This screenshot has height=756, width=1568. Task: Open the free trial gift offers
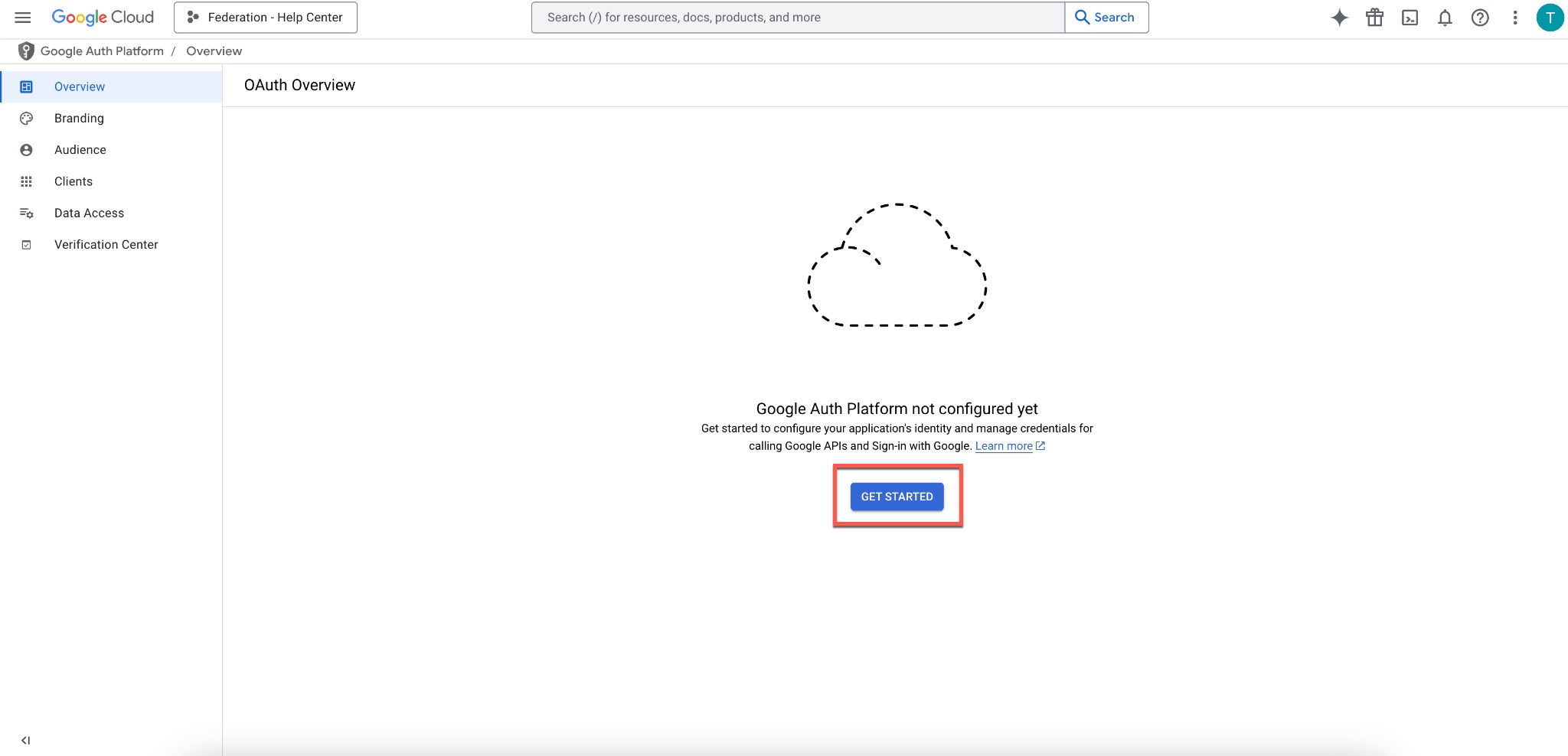1374,17
